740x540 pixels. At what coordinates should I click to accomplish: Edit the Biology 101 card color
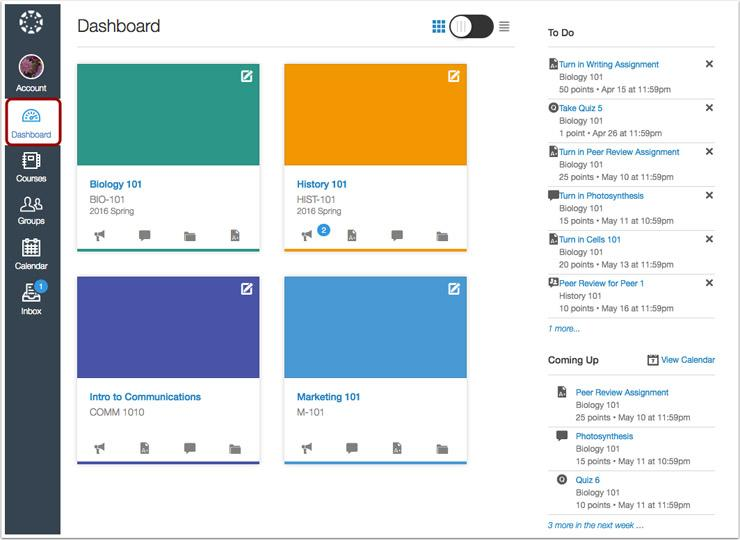pos(247,76)
